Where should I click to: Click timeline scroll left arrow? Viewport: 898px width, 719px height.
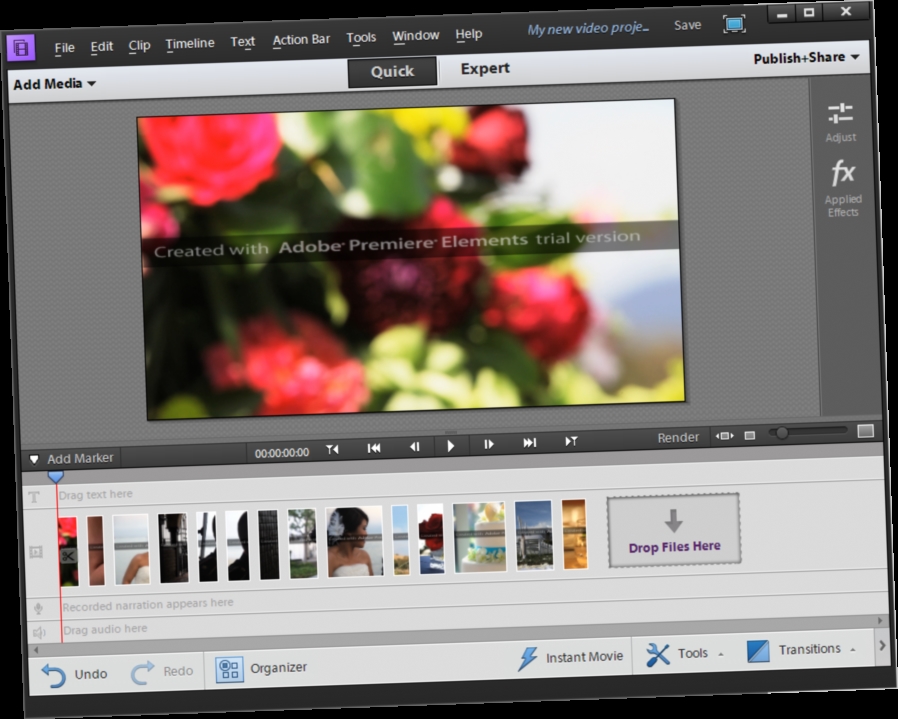click(x=36, y=650)
